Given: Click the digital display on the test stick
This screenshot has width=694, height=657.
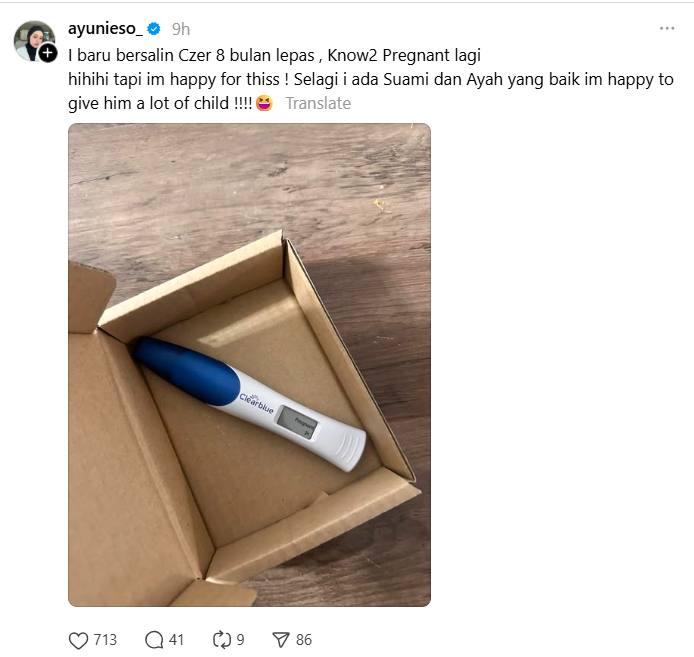Looking at the screenshot, I should coord(297,425).
